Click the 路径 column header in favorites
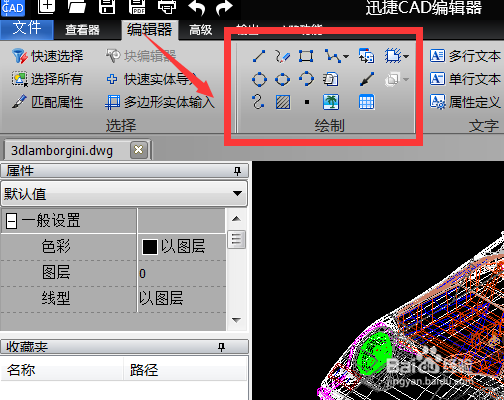Screen dimensions: 504x400 [185, 370]
